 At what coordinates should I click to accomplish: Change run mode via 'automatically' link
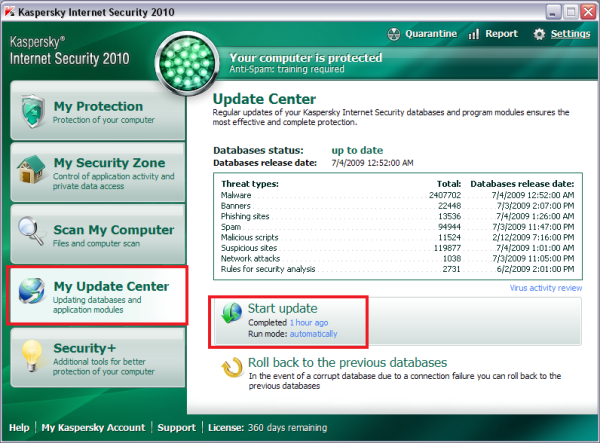point(313,334)
